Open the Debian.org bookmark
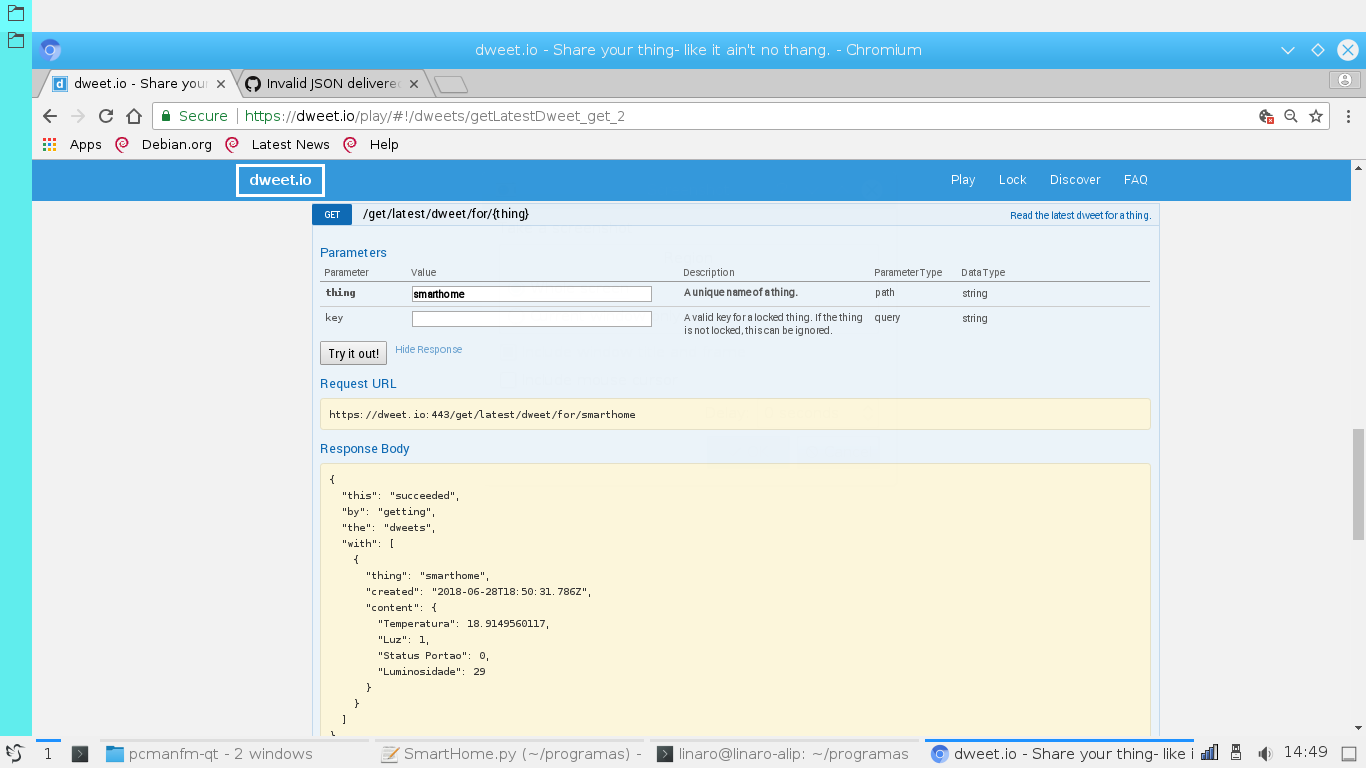The image size is (1366, 768). coord(164,144)
